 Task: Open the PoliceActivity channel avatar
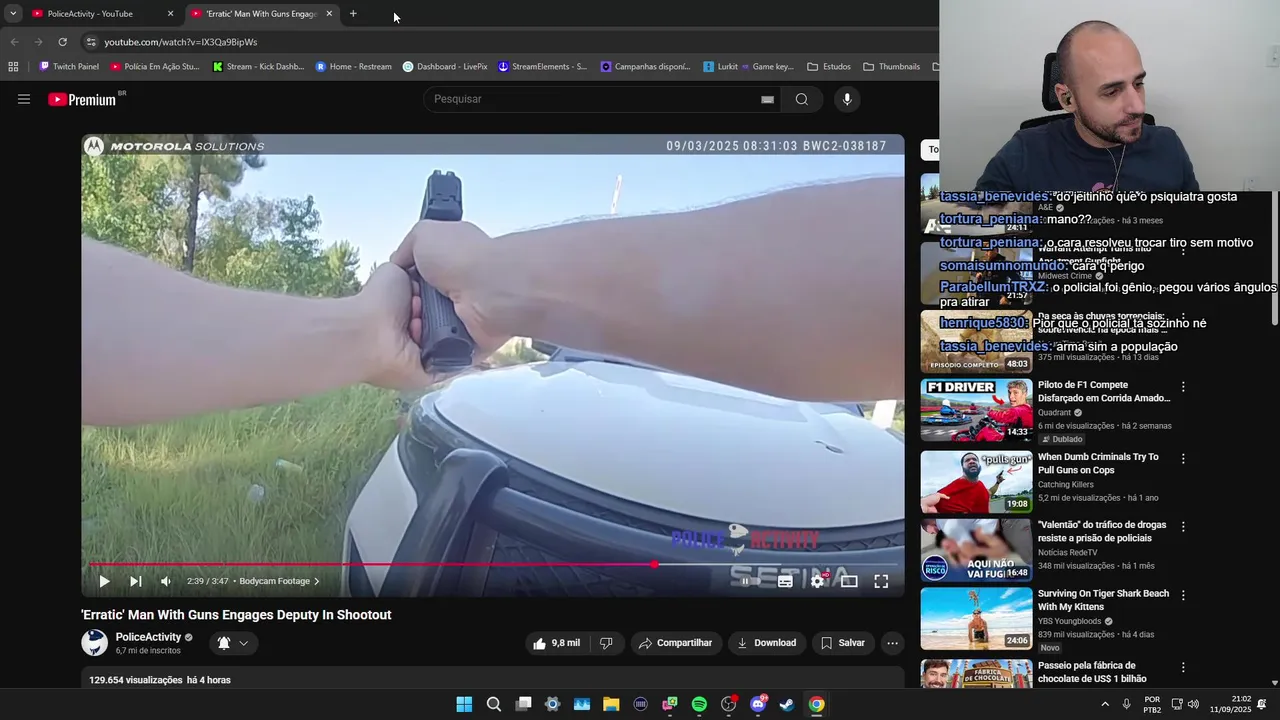tap(94, 642)
